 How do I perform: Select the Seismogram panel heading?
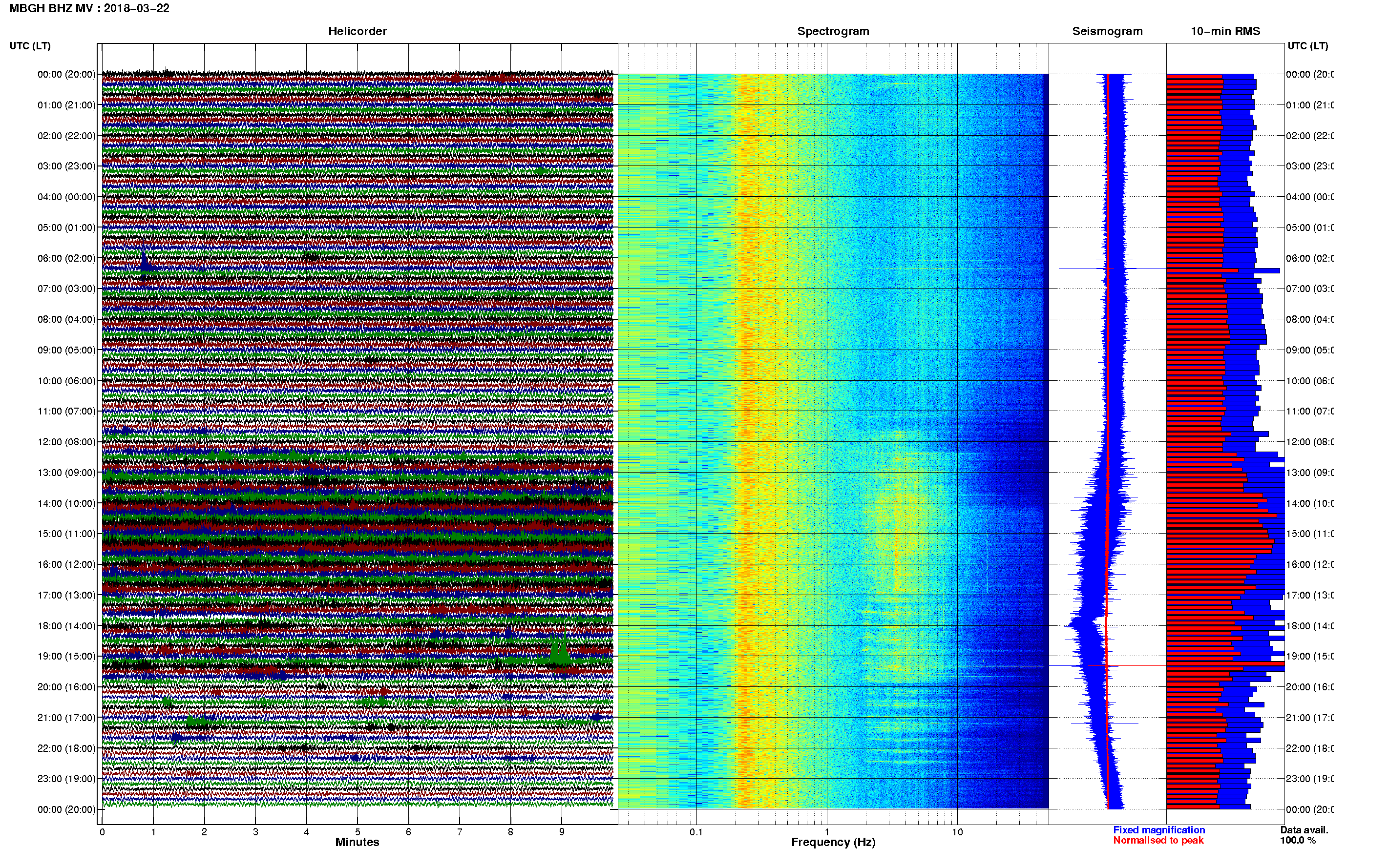(1107, 31)
